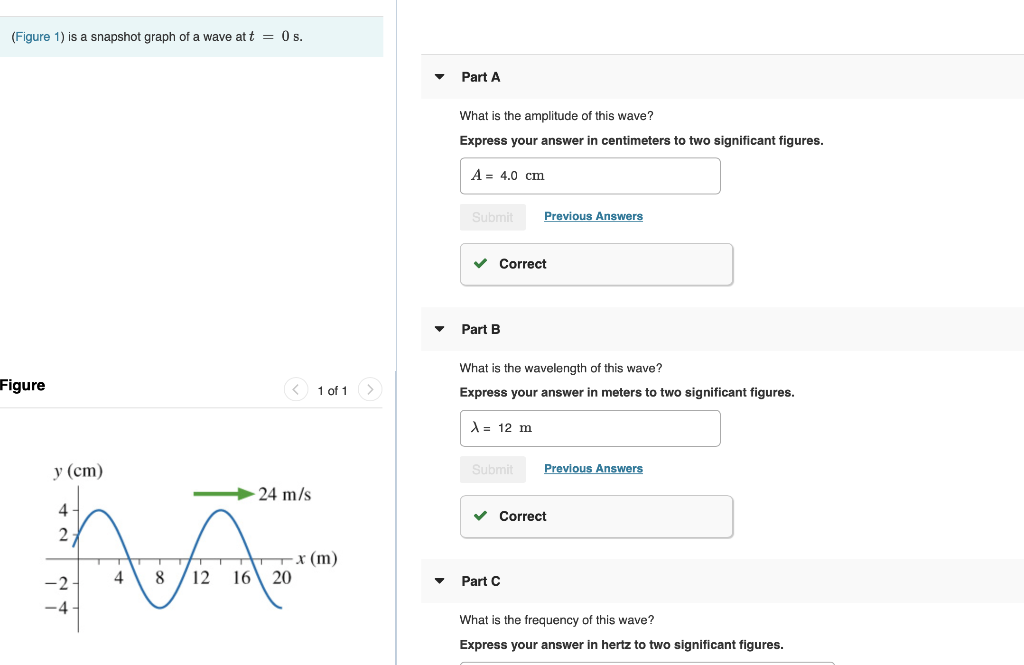Image resolution: width=1024 pixels, height=665 pixels.
Task: Select the amplitude answer field showing 4.0 cm
Action: coord(590,175)
